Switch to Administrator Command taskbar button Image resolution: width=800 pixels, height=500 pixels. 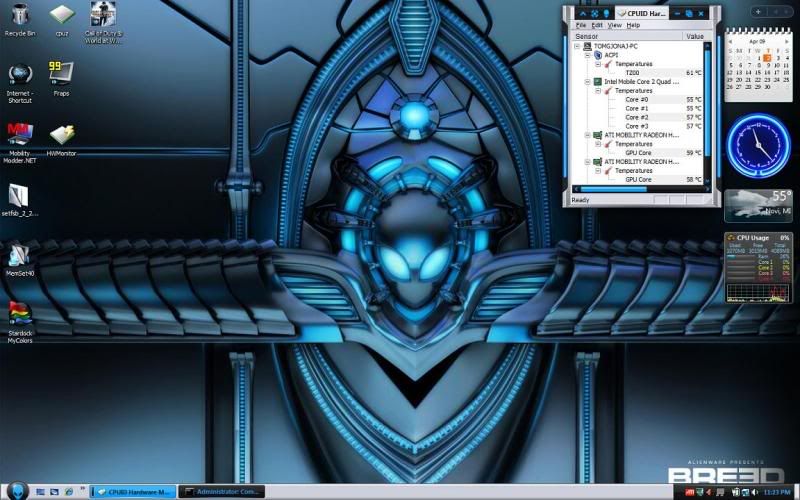click(221, 492)
